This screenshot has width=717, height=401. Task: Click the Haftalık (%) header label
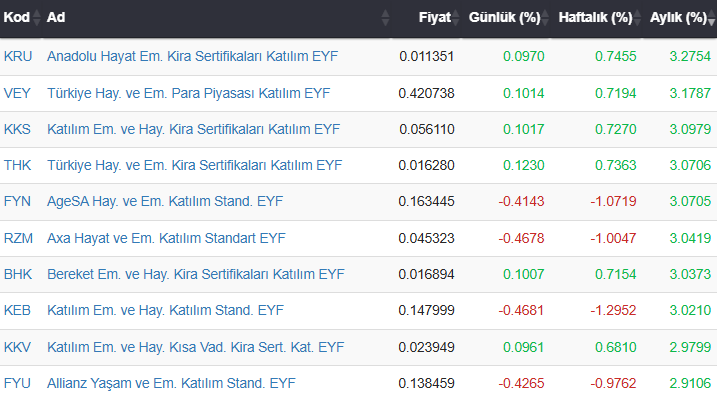pos(595,17)
